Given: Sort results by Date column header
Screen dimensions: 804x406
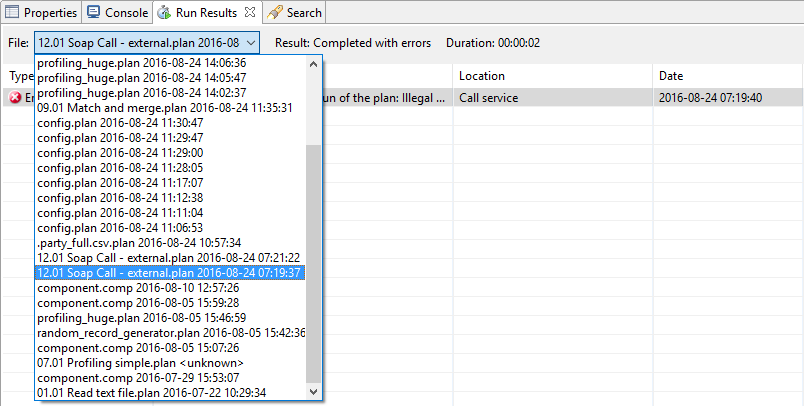Looking at the screenshot, I should pyautogui.click(x=671, y=76).
